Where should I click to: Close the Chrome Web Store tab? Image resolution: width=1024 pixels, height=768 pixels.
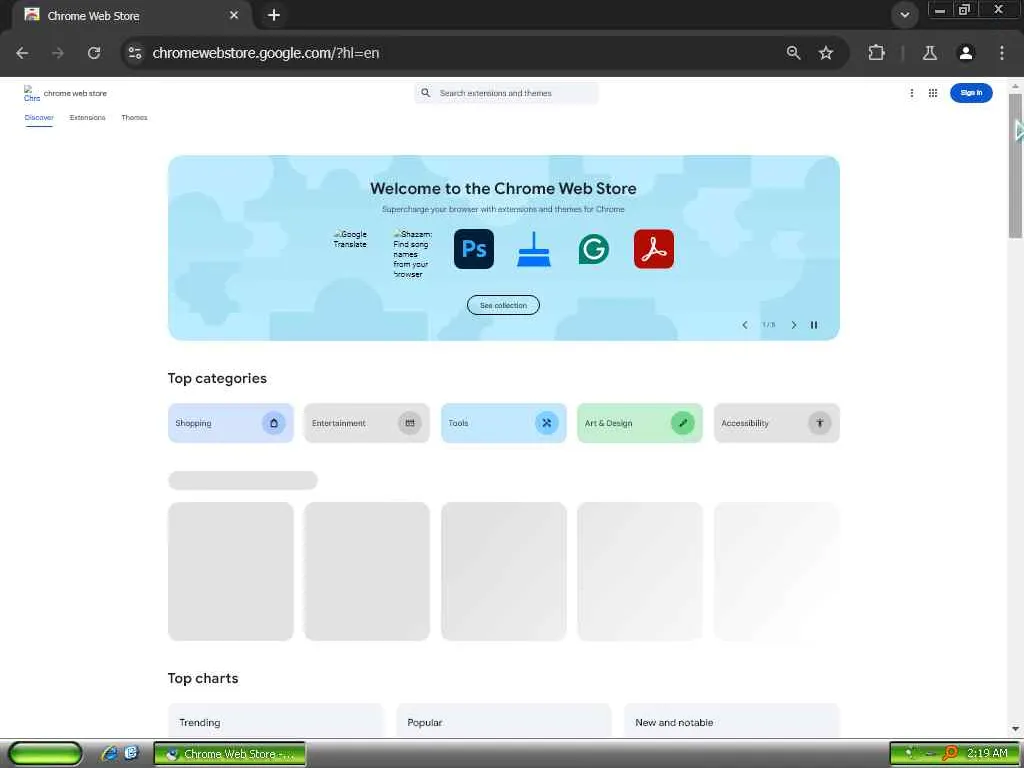point(234,15)
